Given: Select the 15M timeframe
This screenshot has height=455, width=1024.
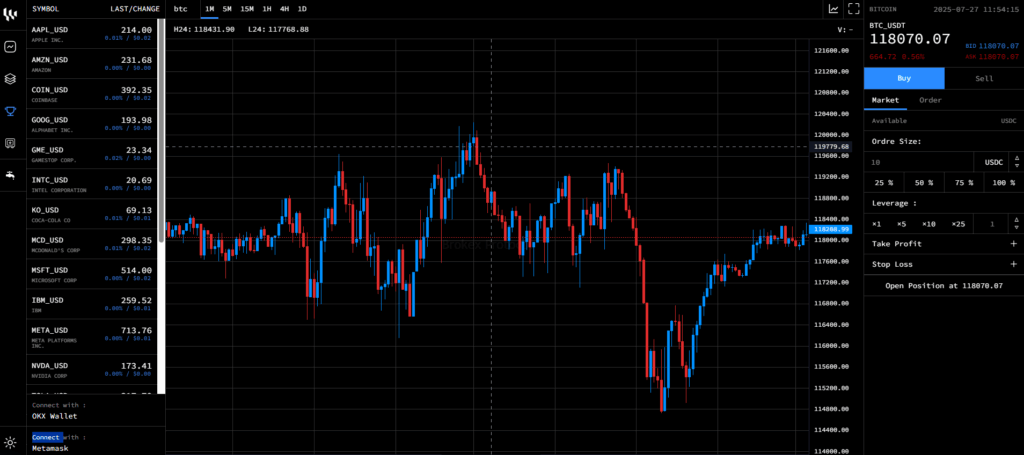Looking at the screenshot, I should point(247,9).
